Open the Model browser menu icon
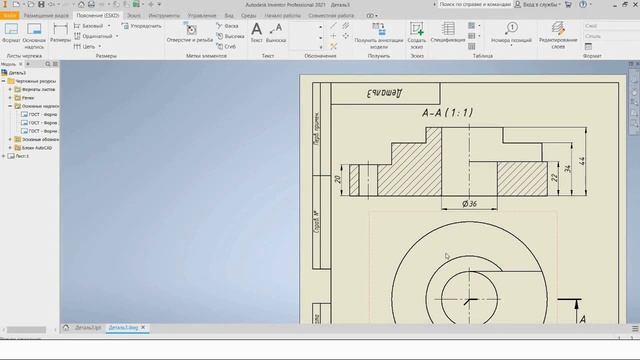This screenshot has width=640, height=360. coord(55,64)
